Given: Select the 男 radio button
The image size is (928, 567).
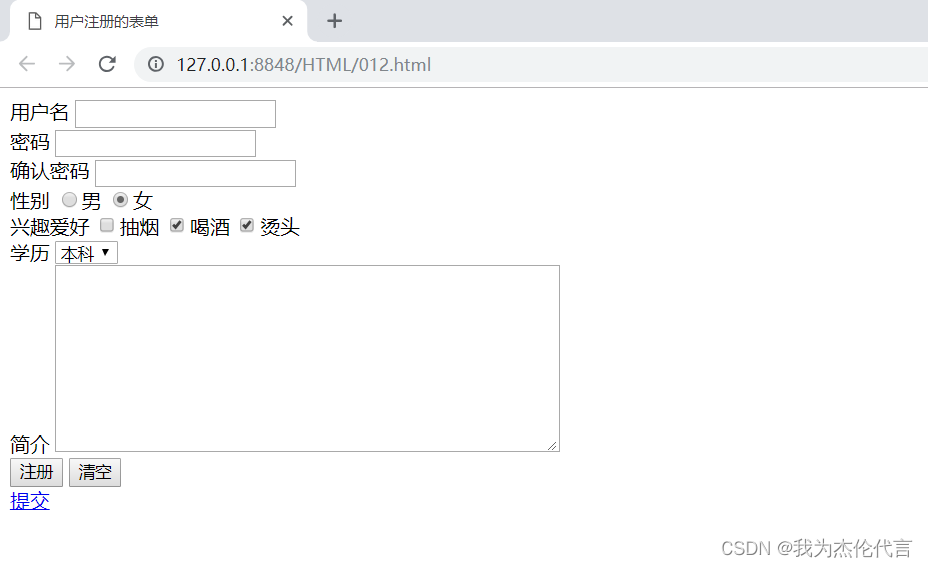Looking at the screenshot, I should click(69, 200).
